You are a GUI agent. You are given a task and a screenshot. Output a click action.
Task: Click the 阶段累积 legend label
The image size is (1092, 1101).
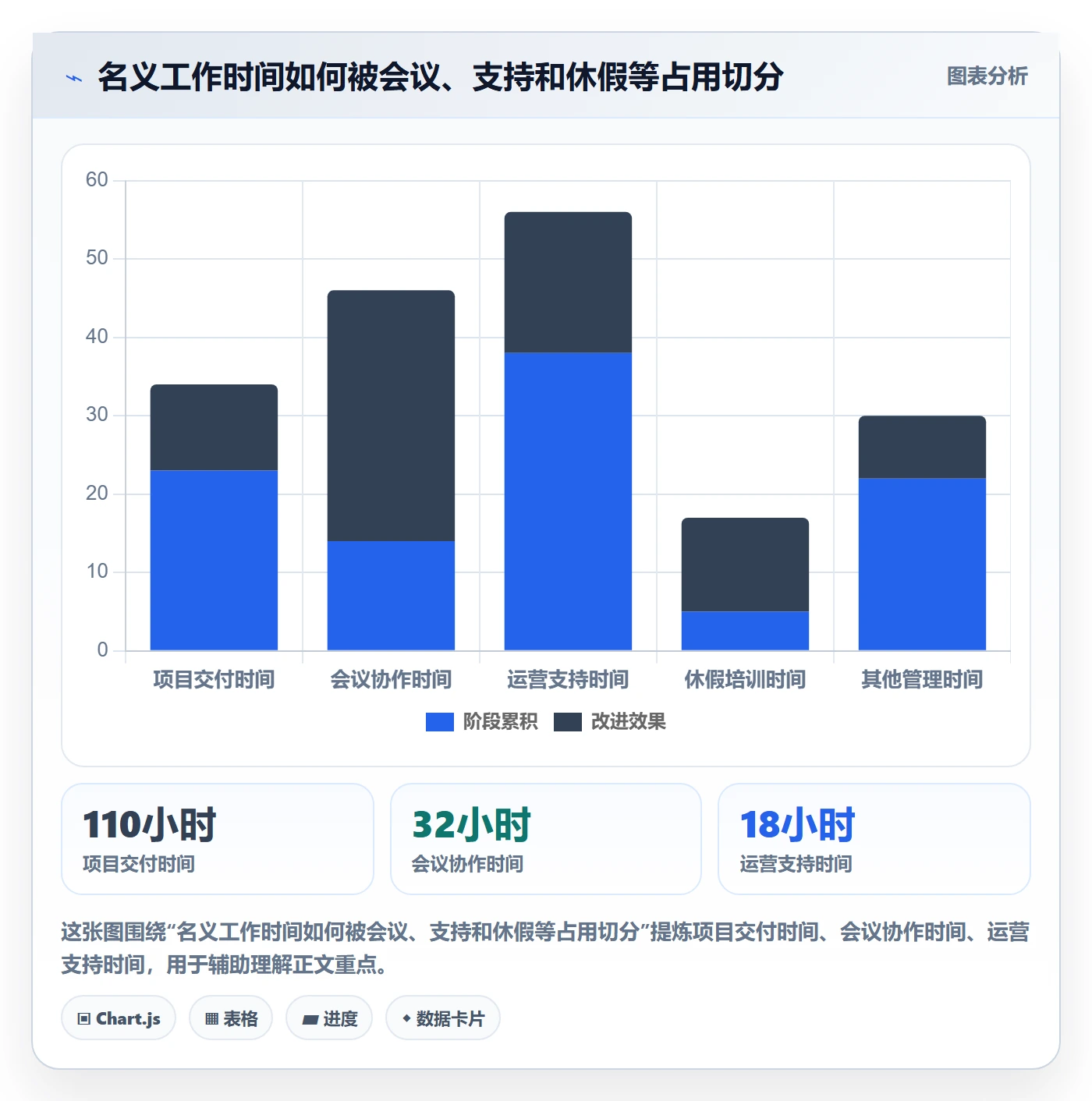tap(500, 722)
